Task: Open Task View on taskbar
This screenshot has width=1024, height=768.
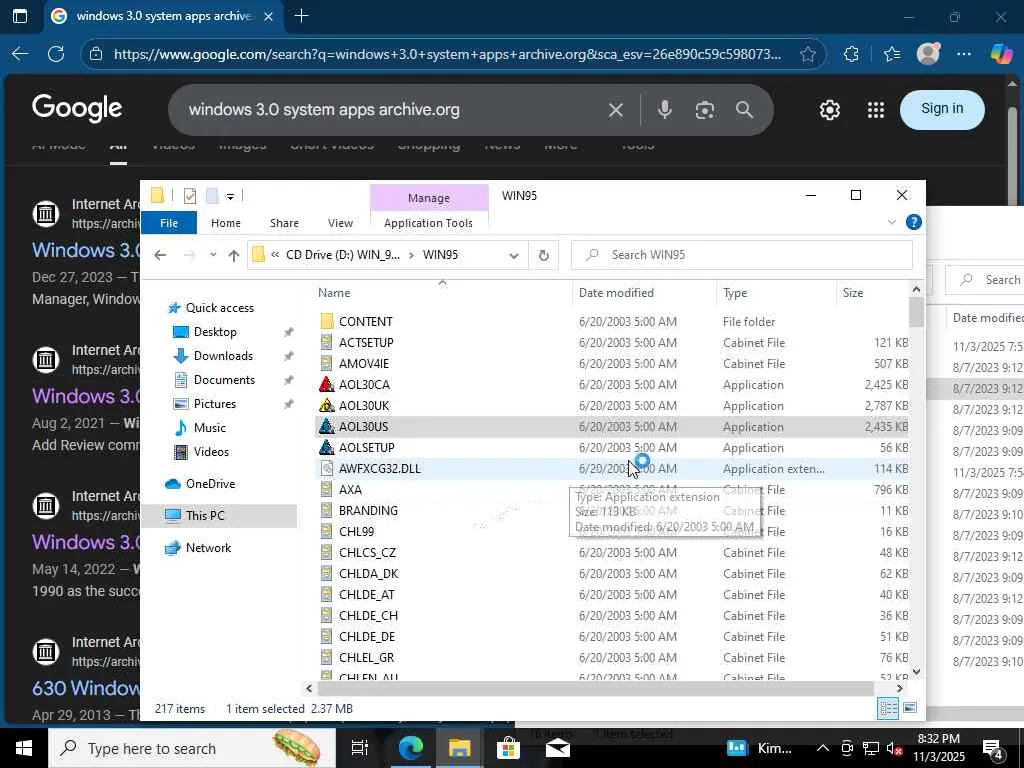Action: pos(360,748)
